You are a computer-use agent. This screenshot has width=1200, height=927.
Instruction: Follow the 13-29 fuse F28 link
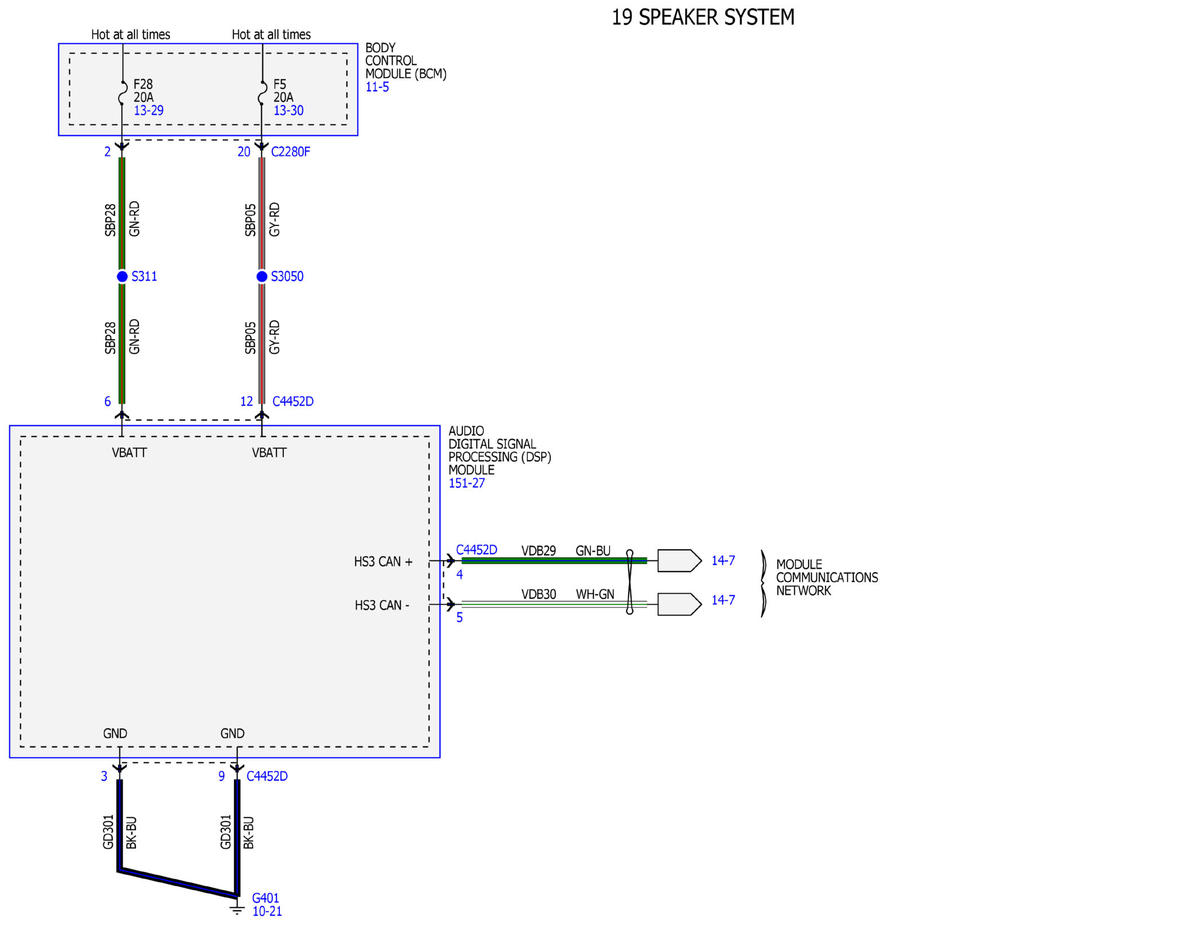[148, 111]
